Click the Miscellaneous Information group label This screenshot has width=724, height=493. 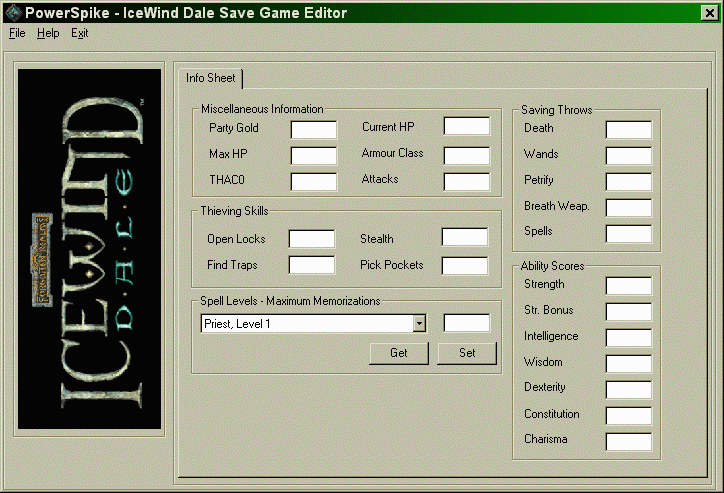click(262, 109)
